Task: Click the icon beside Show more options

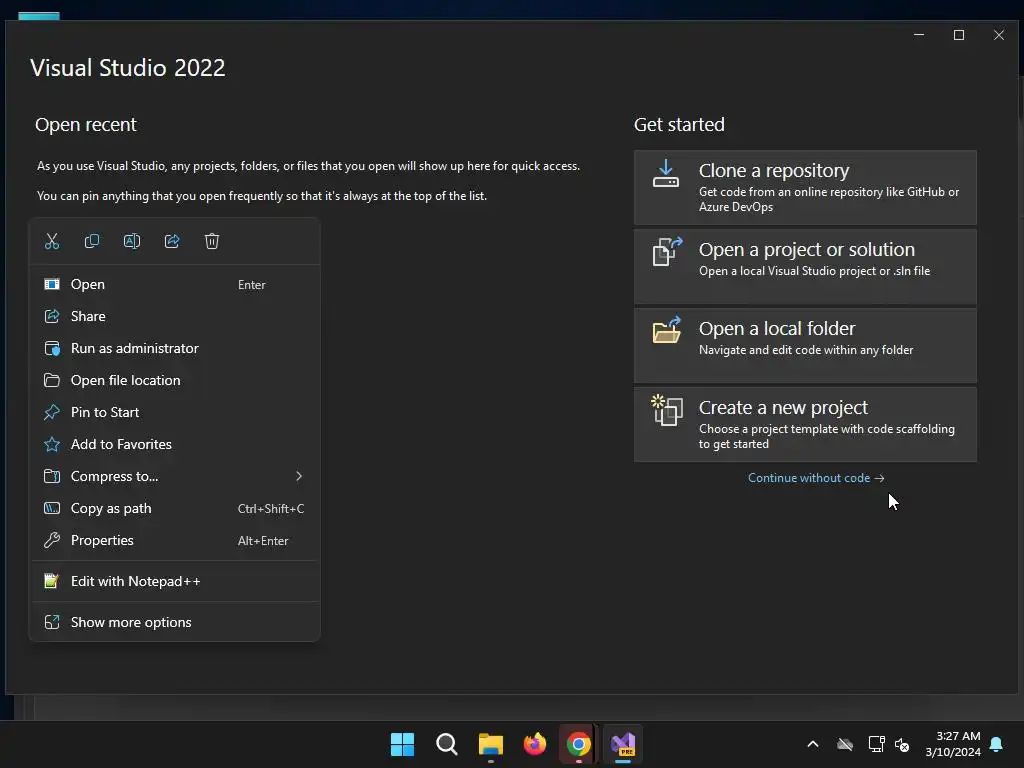Action: [52, 622]
